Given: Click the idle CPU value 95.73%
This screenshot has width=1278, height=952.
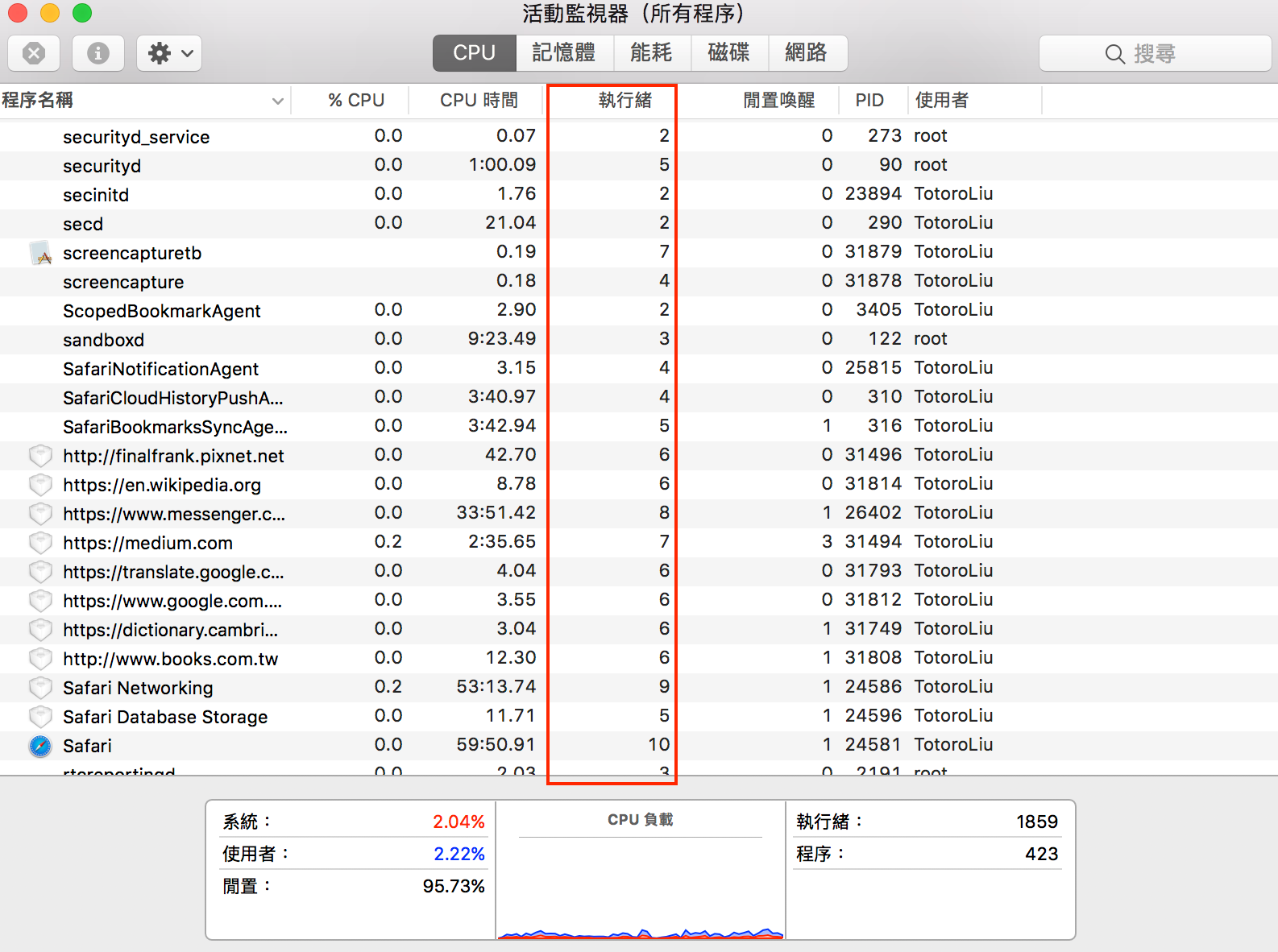Looking at the screenshot, I should (x=454, y=886).
